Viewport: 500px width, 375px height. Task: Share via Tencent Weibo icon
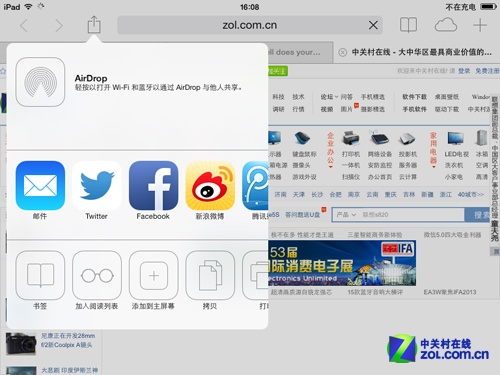coord(255,186)
